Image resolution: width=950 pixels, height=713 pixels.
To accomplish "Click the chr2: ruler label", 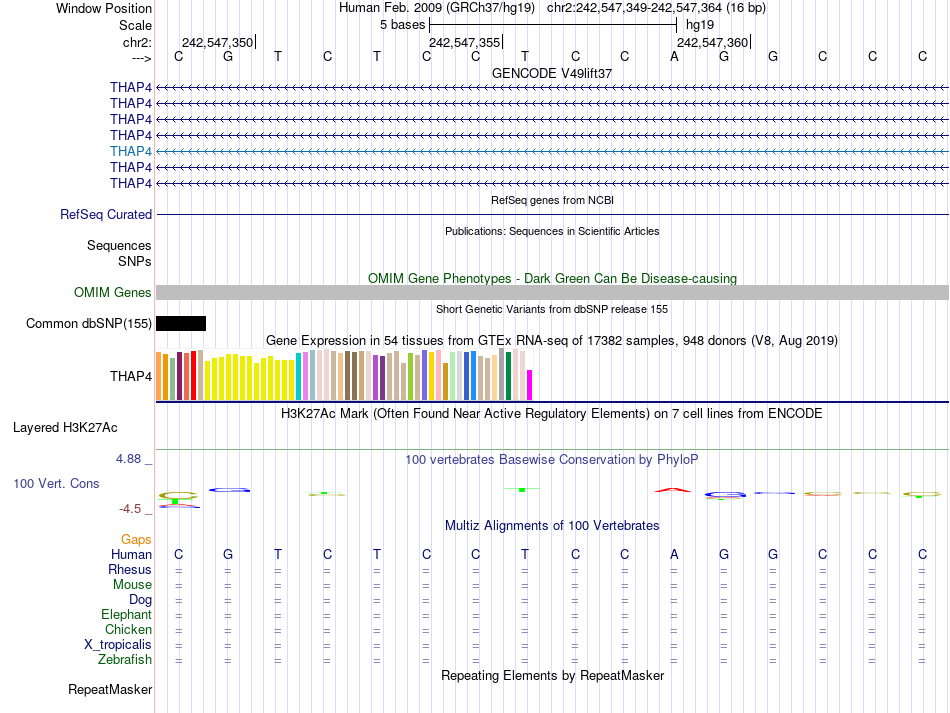I will pos(138,42).
